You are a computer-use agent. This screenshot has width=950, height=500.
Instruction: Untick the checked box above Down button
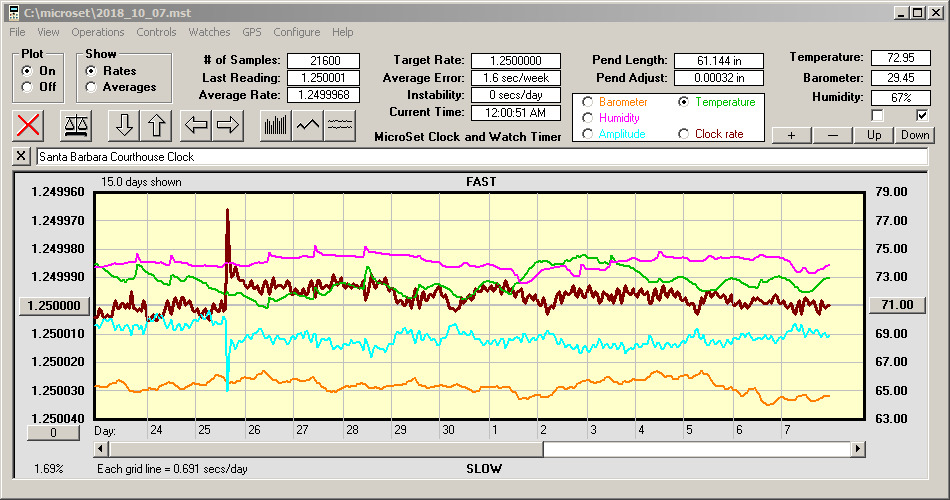[922, 115]
